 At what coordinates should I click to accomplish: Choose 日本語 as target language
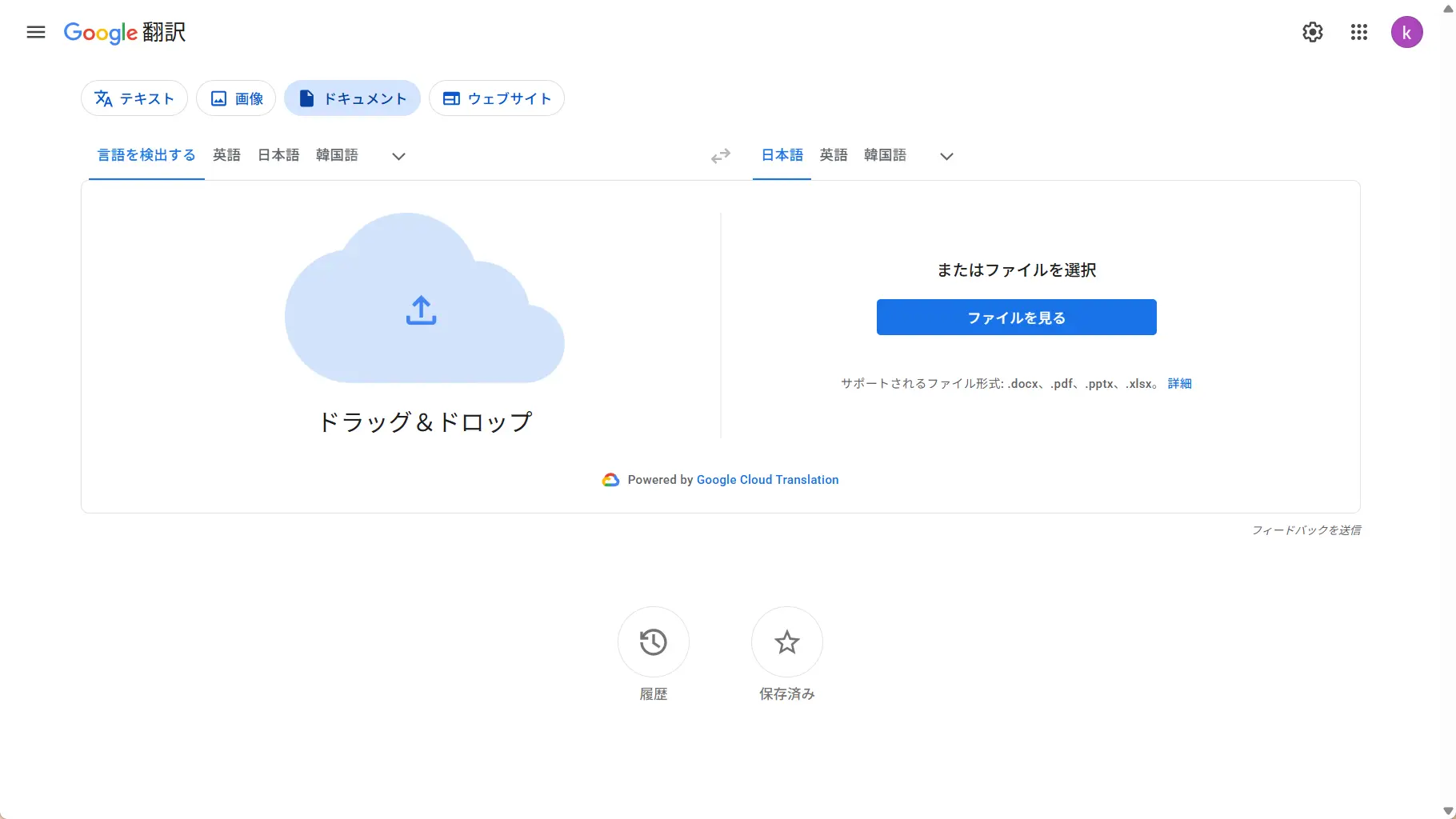[x=782, y=155]
